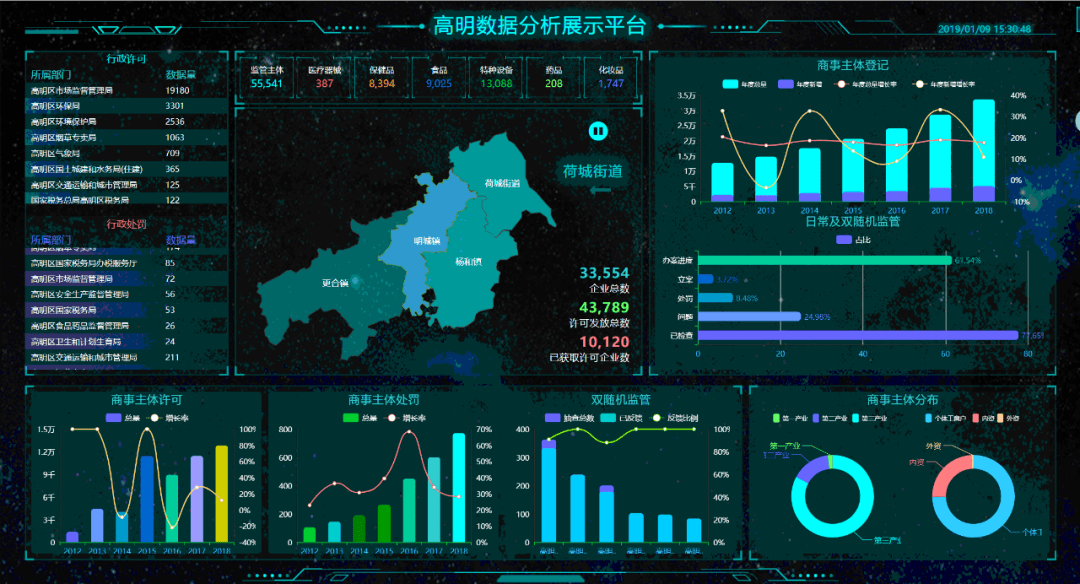Toggle 抽查总数 legend in 双随机监管 chart
Image resolution: width=1080 pixels, height=584 pixels.
(566, 417)
